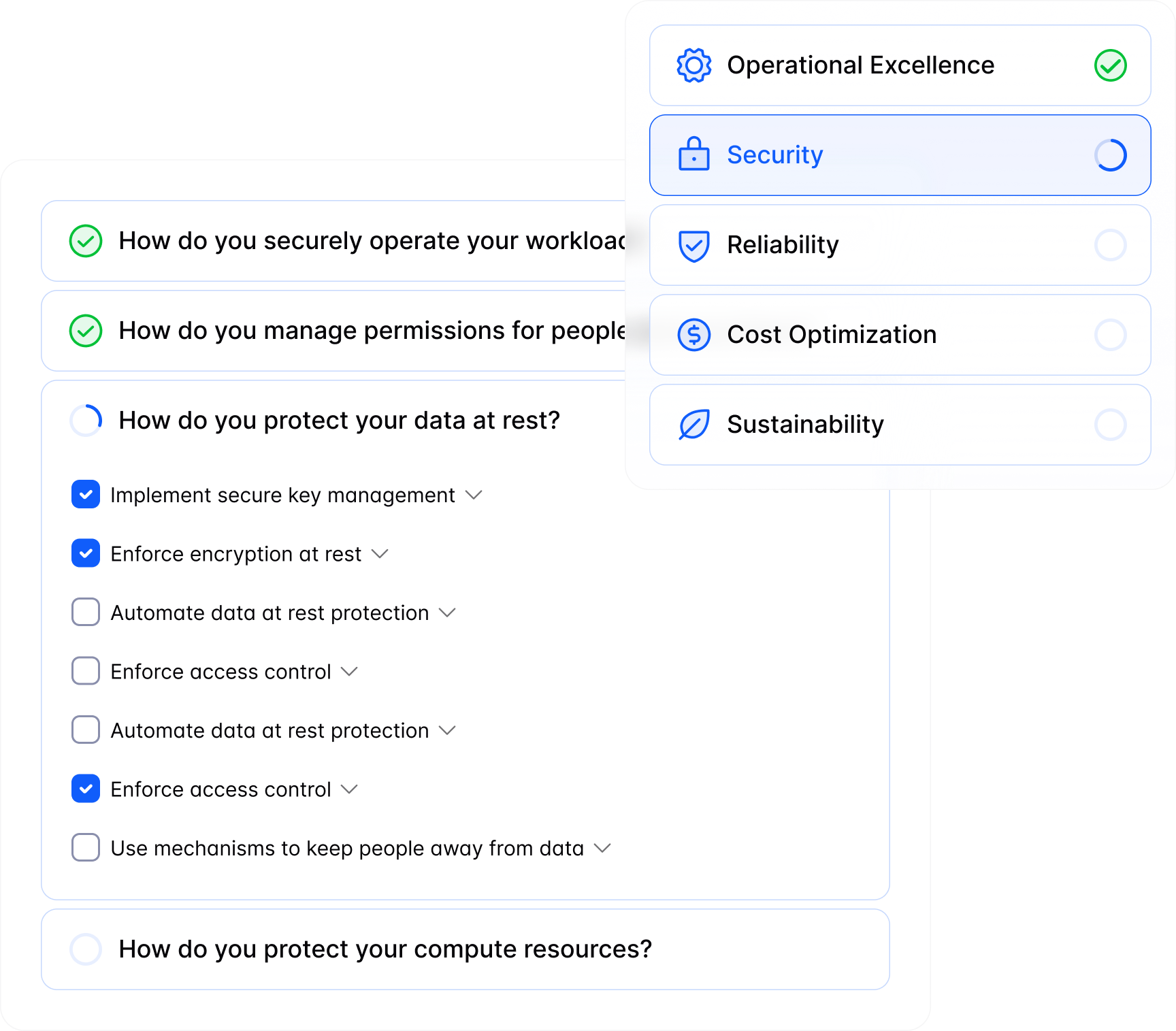The width and height of the screenshot is (1176, 1031).
Task: Click the Security in-progress spinner icon
Action: click(x=1110, y=155)
